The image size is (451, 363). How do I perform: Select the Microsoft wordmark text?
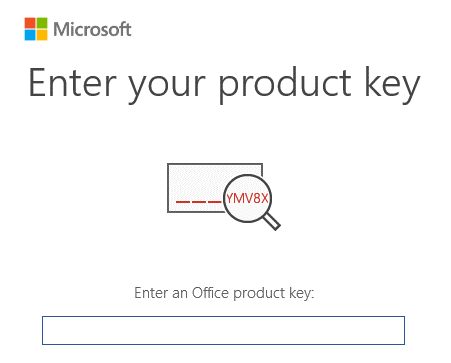92,29
